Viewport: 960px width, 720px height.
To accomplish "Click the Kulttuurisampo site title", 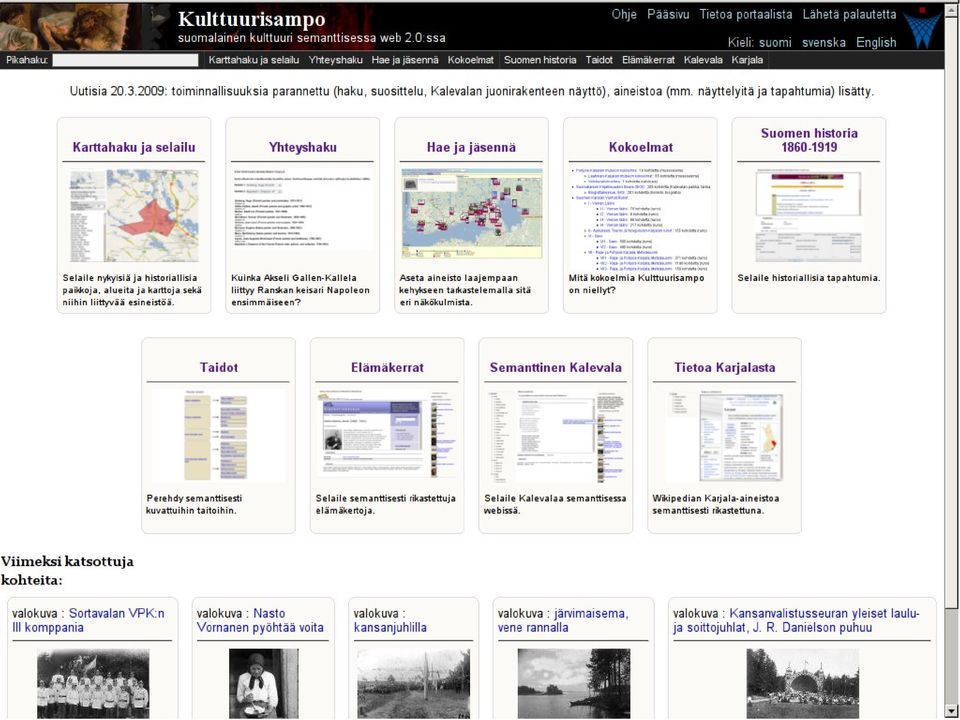I will click(252, 19).
